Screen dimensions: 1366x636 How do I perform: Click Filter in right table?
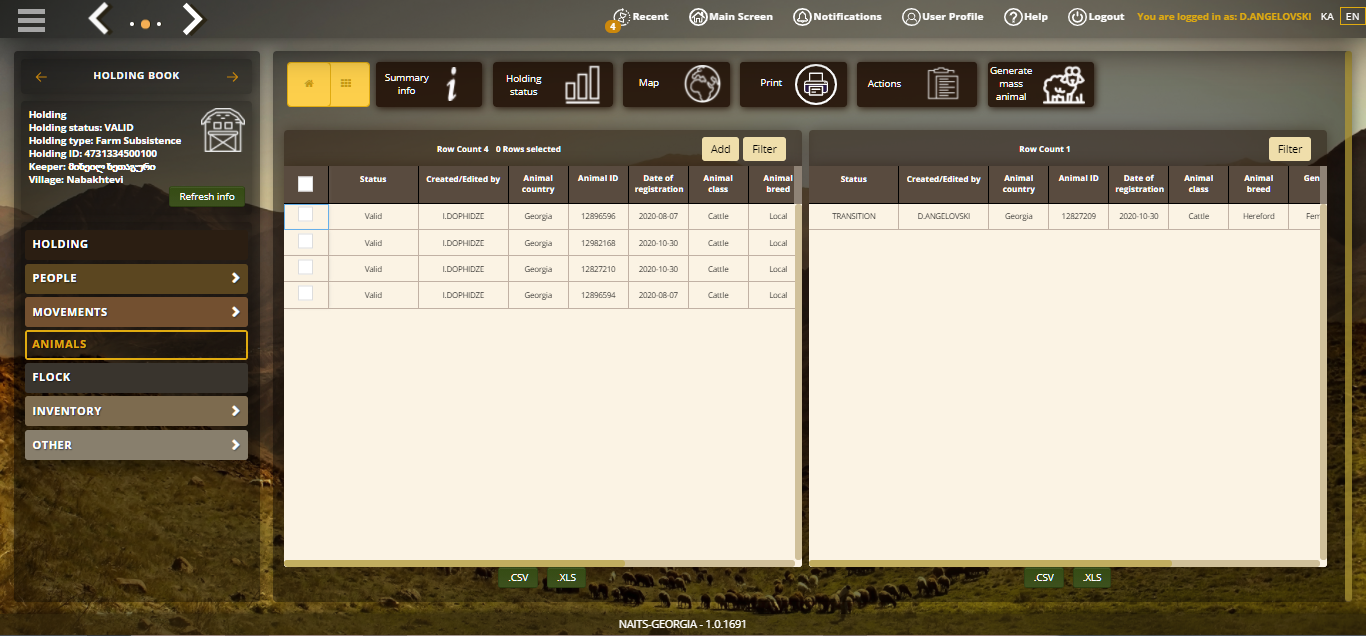tap(1290, 149)
